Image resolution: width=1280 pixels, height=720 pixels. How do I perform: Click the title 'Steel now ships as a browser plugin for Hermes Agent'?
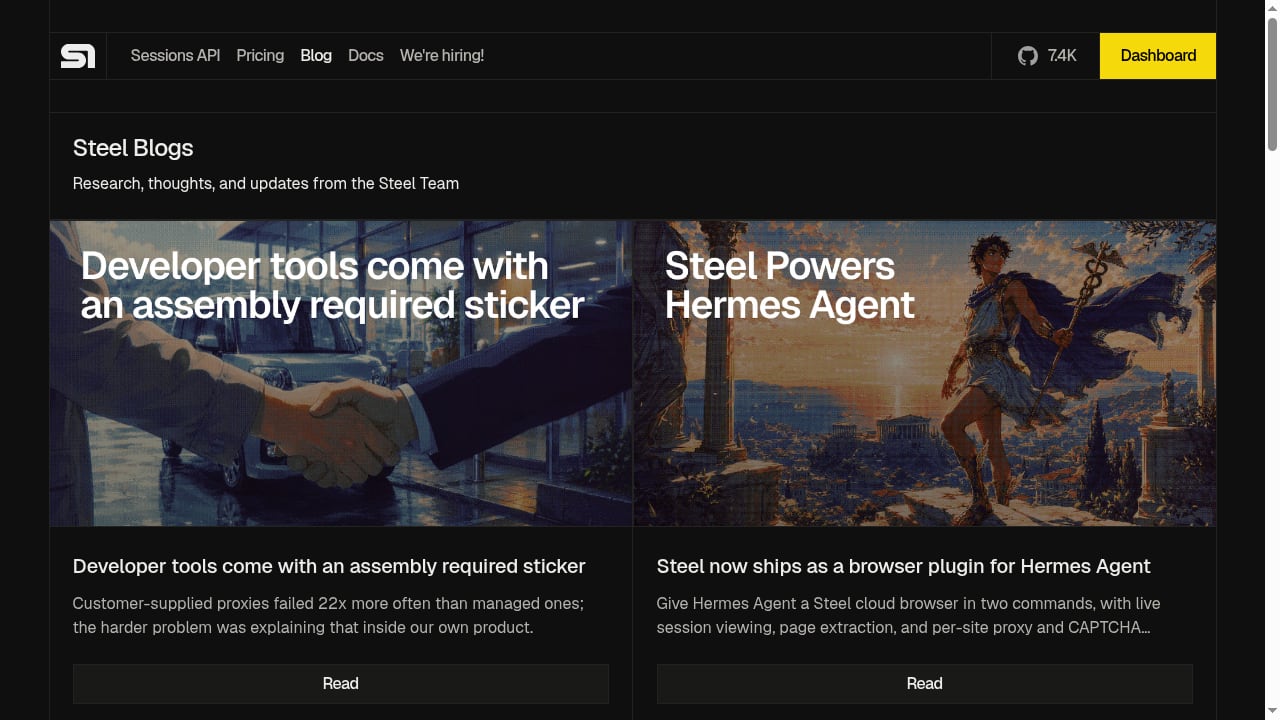coord(903,566)
